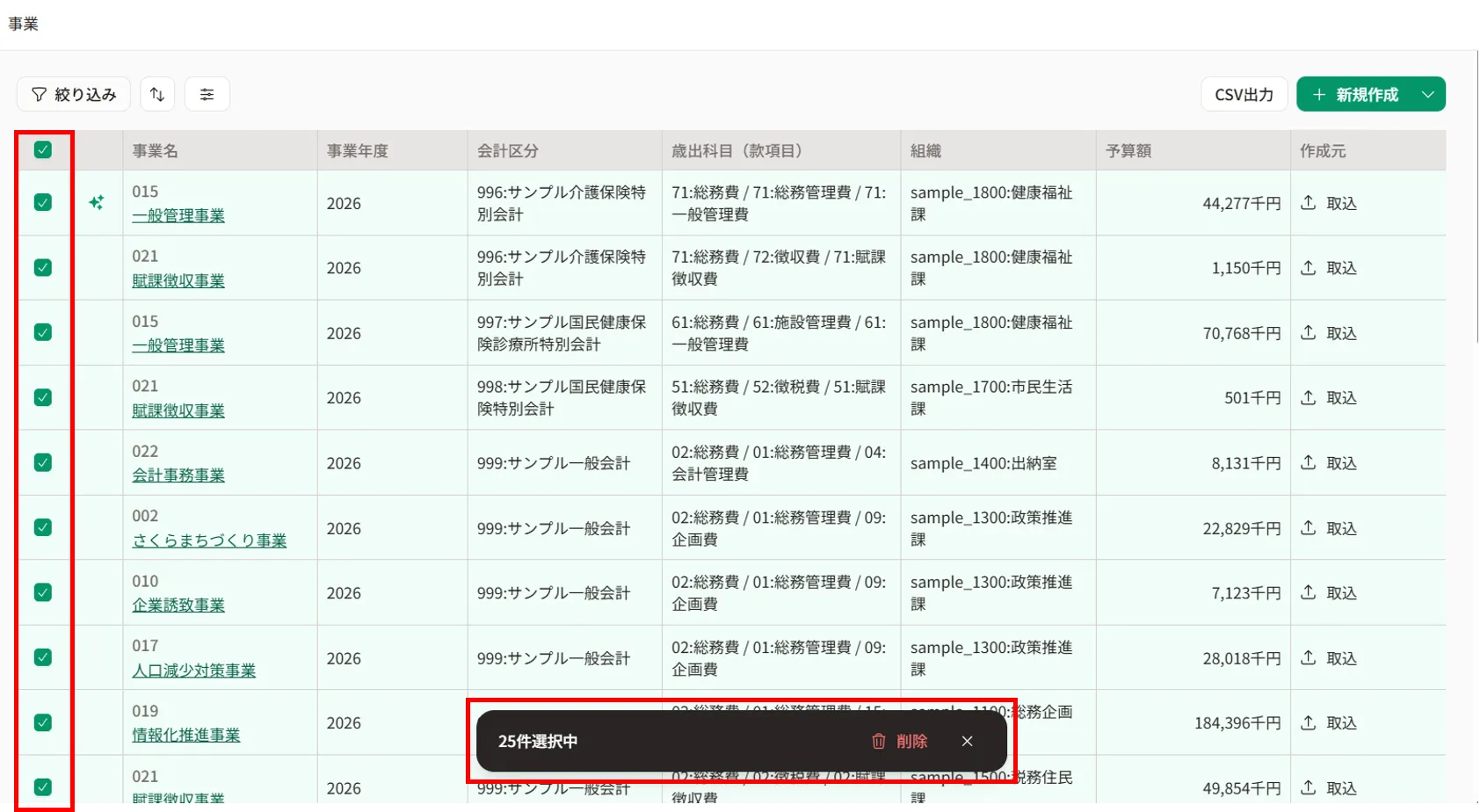Open 賦課徴収事業 link in the 501千円 row
Screen dimensions: 1480x812
178,410
